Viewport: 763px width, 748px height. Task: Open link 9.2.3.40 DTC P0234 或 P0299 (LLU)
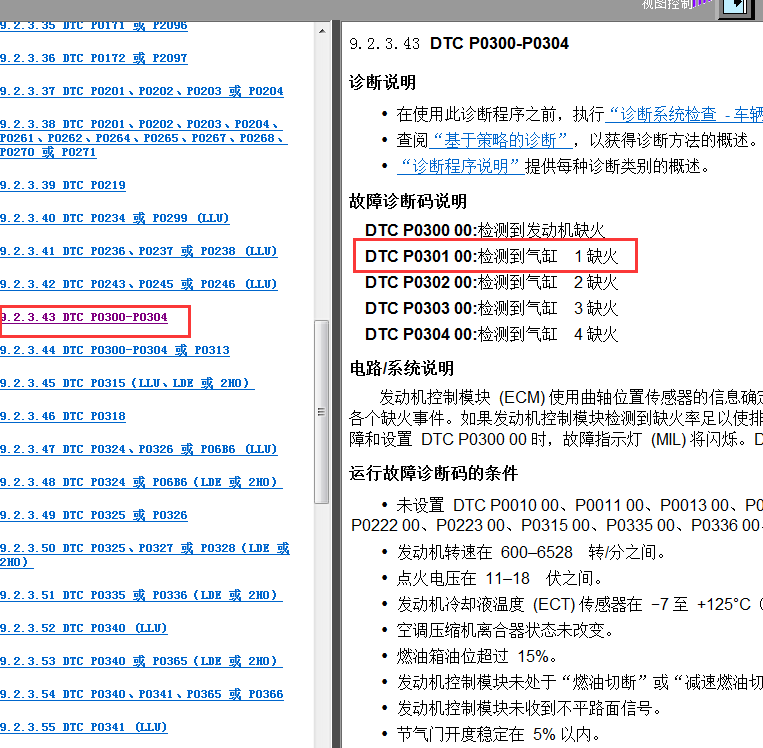pos(114,218)
